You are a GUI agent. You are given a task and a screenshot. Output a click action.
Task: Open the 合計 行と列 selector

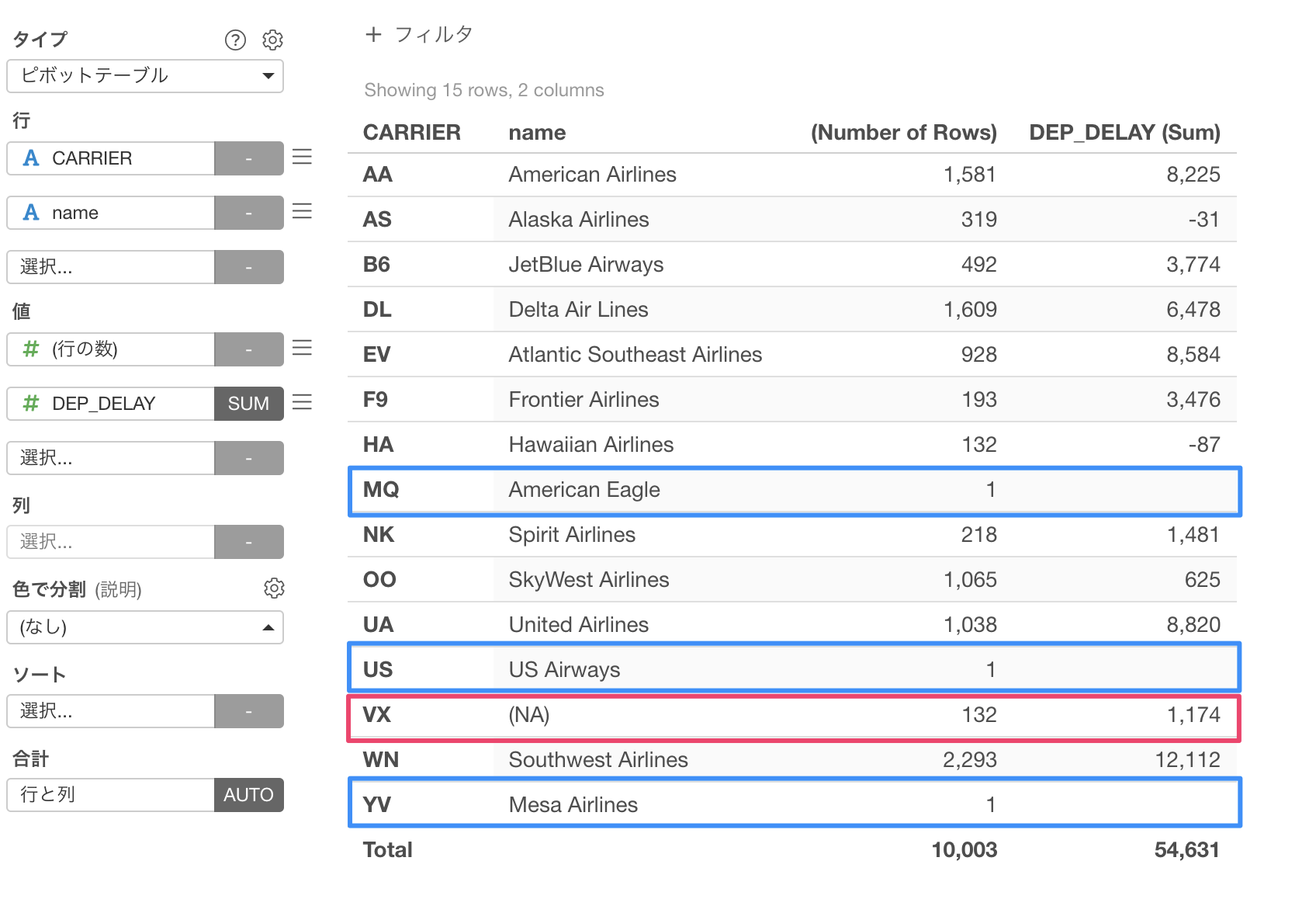(x=111, y=795)
